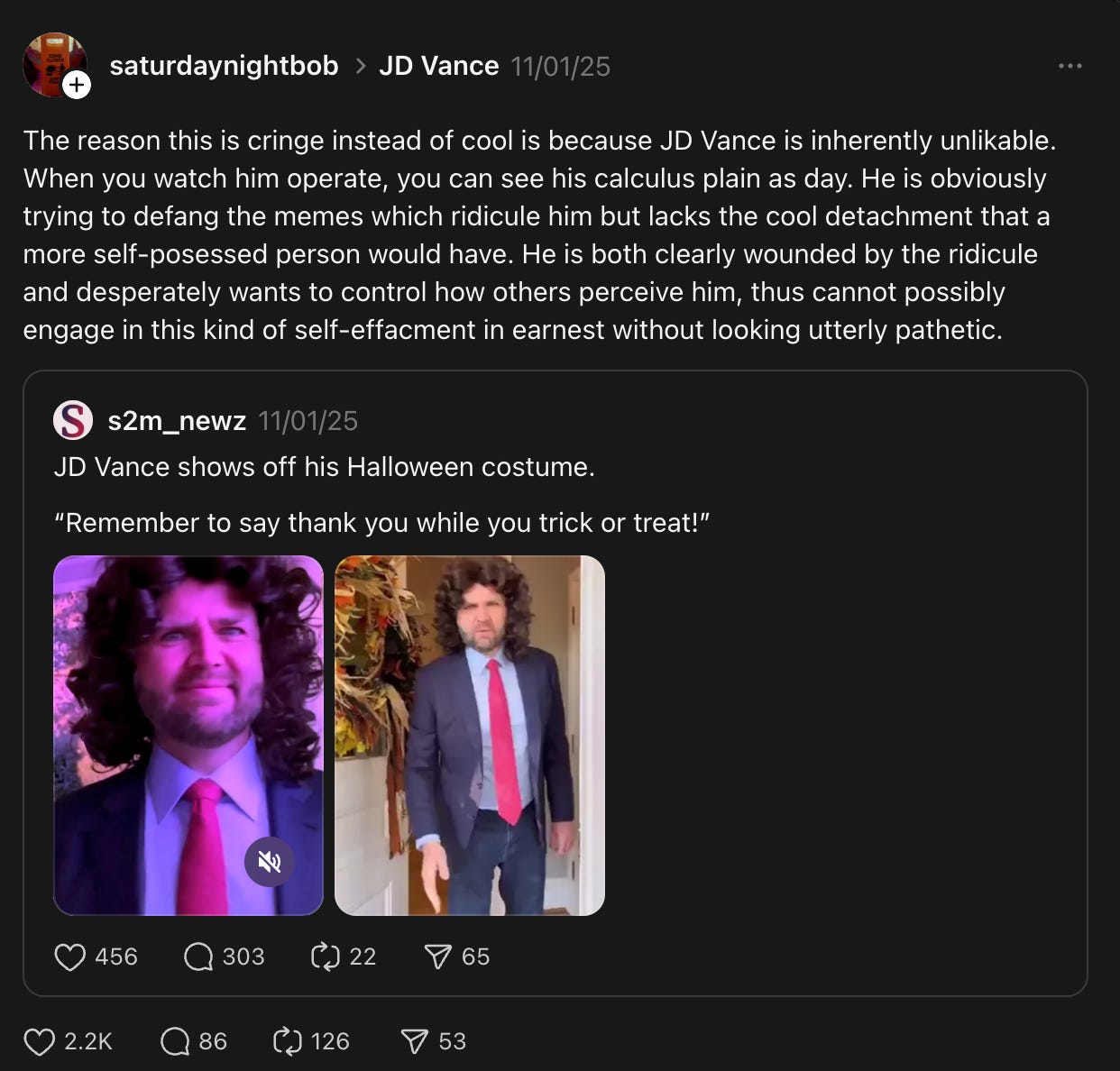Open the quoted post's 11/01/25 timestamp

tap(308, 420)
